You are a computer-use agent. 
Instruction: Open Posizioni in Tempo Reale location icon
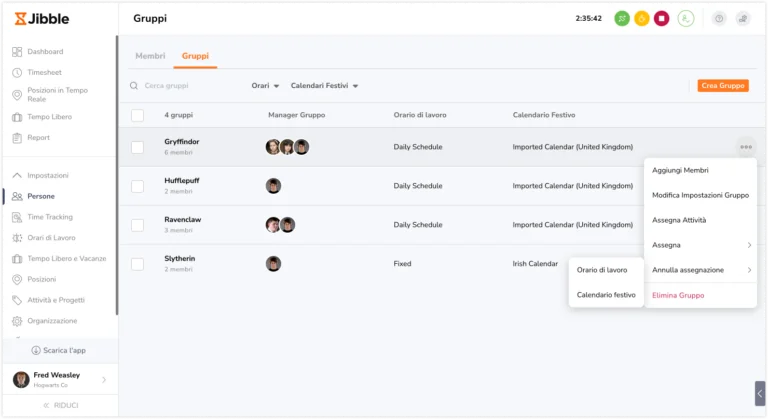coord(17,95)
